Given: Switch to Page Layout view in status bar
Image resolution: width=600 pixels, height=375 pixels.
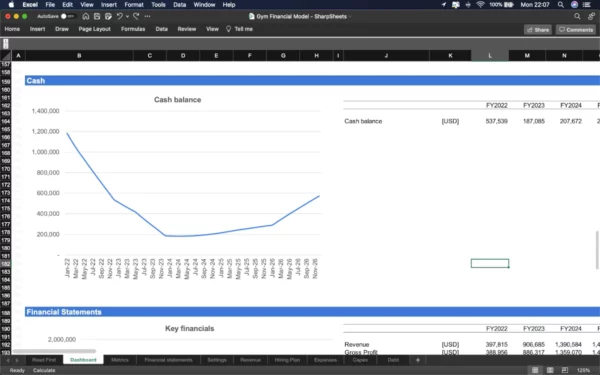Looking at the screenshot, I should pos(550,370).
